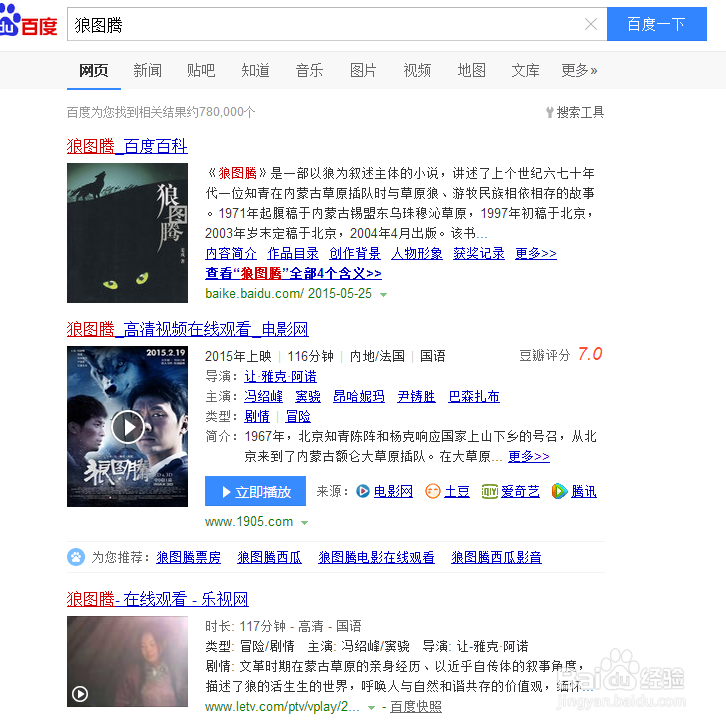This screenshot has height=726, width=726.
Task: Open the 视频 tab
Action: coord(417,70)
